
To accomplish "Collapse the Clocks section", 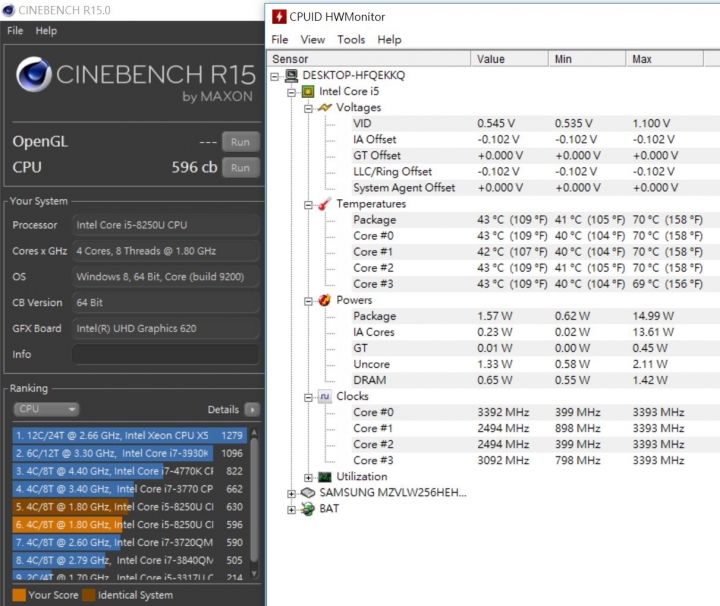I will pyautogui.click(x=308, y=397).
